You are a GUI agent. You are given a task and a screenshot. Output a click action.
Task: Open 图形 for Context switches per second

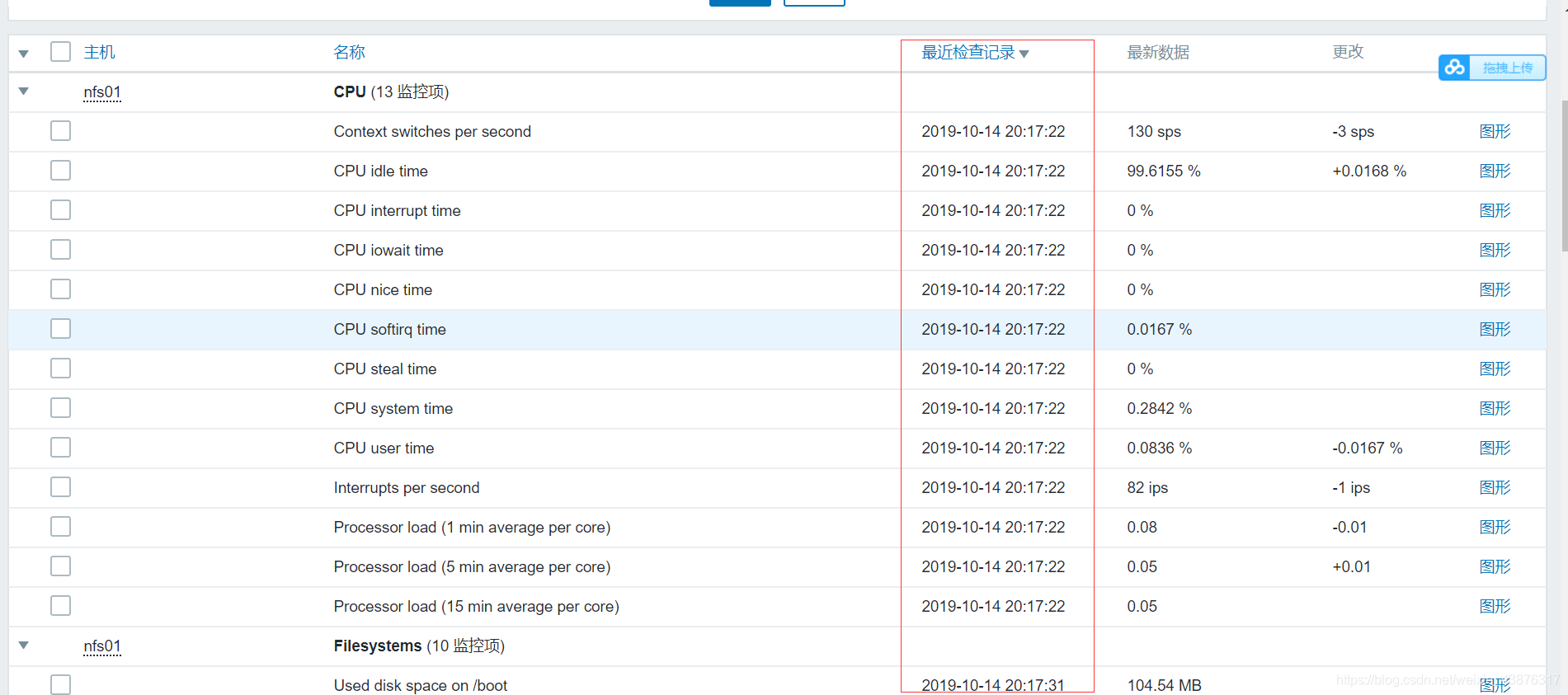1495,131
